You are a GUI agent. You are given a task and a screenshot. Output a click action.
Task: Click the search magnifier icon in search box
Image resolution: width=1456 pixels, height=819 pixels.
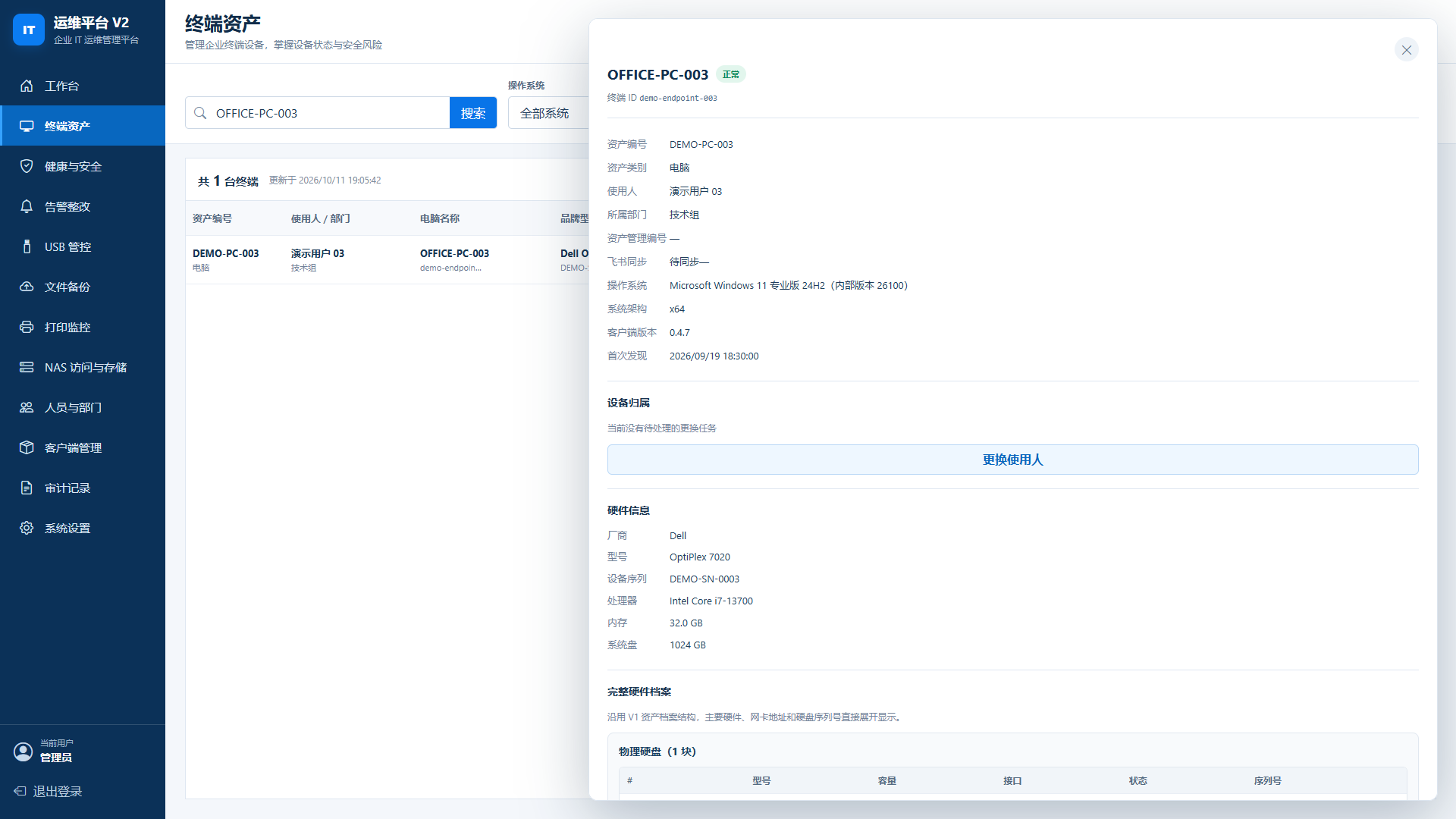[x=200, y=113]
